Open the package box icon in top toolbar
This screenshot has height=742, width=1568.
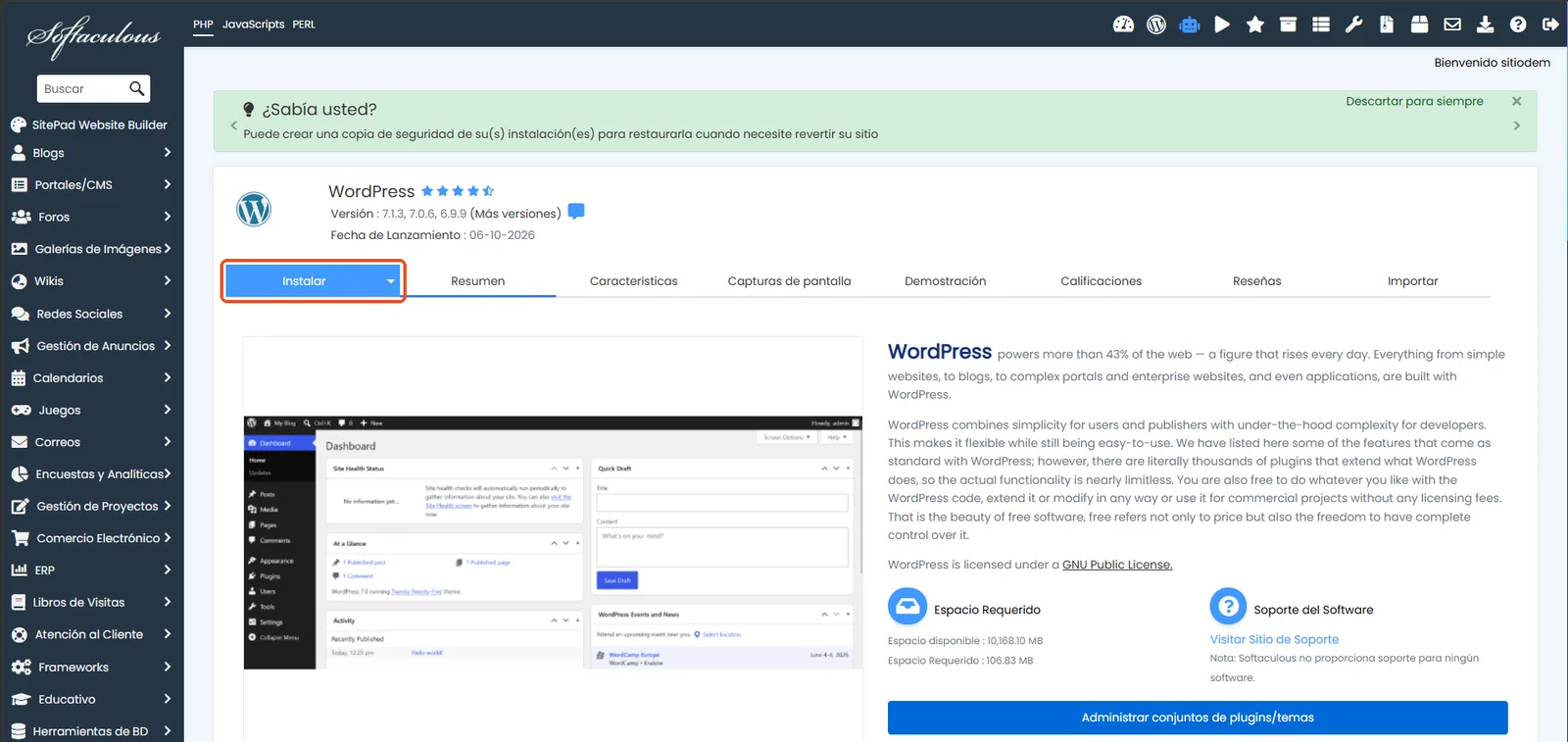(1419, 25)
